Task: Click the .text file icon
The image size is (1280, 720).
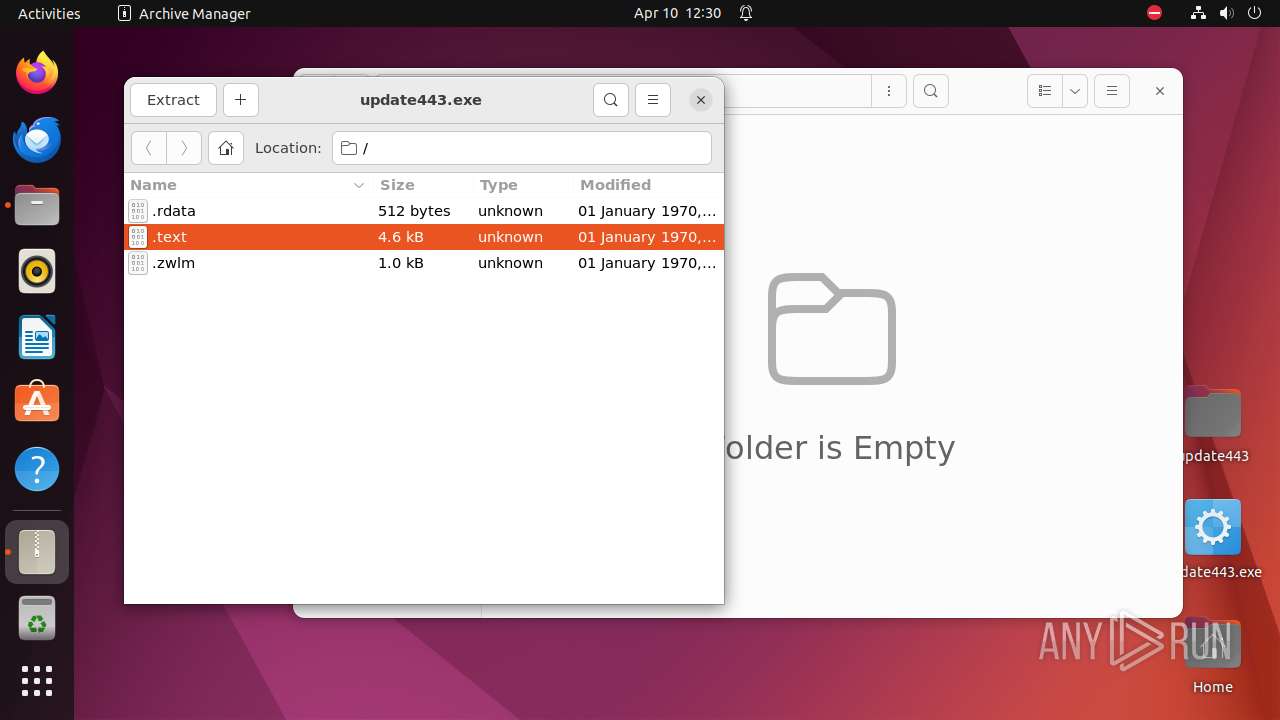Action: 138,237
